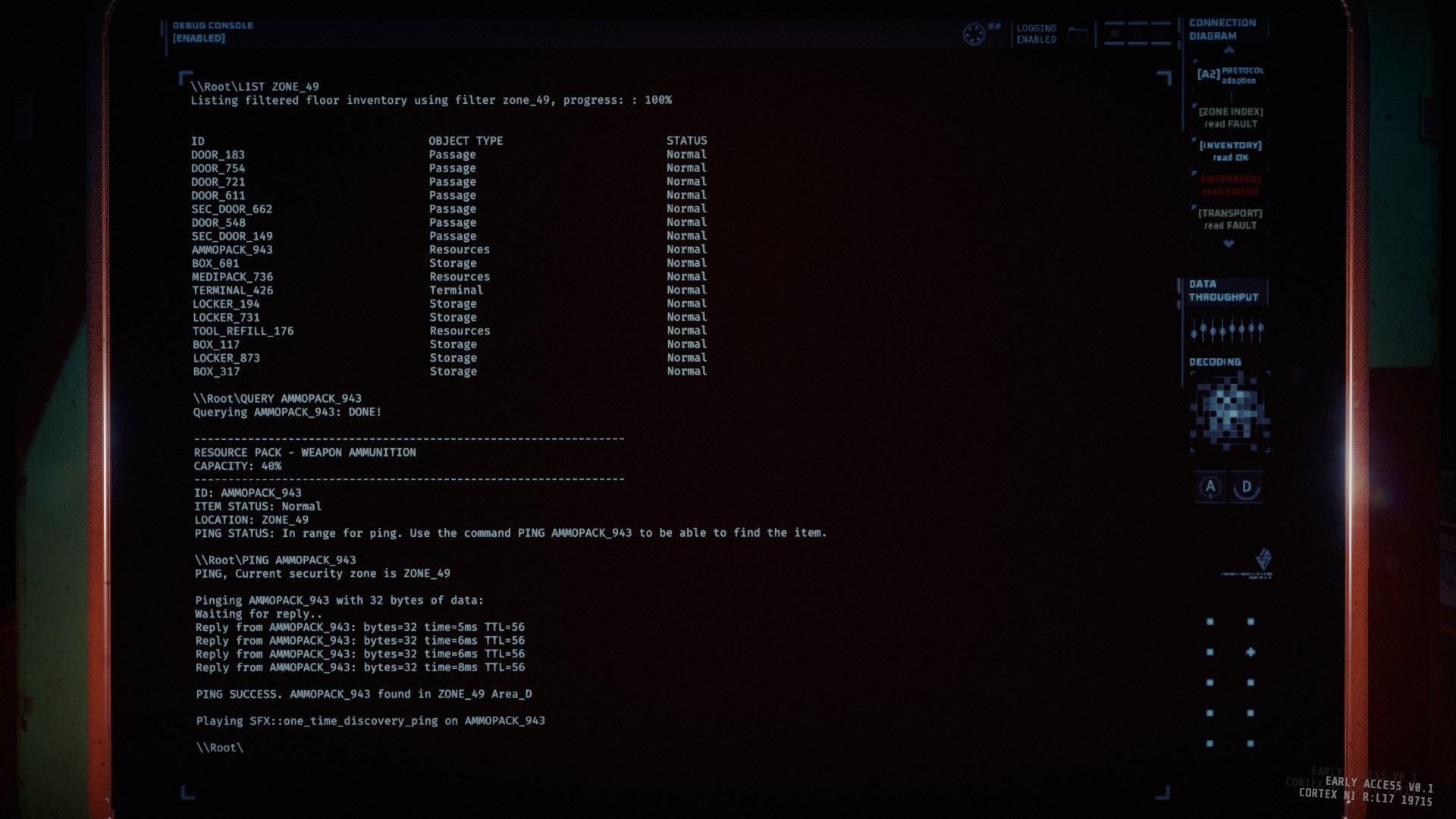Click the PING SUCCESS result line

[x=364, y=694]
